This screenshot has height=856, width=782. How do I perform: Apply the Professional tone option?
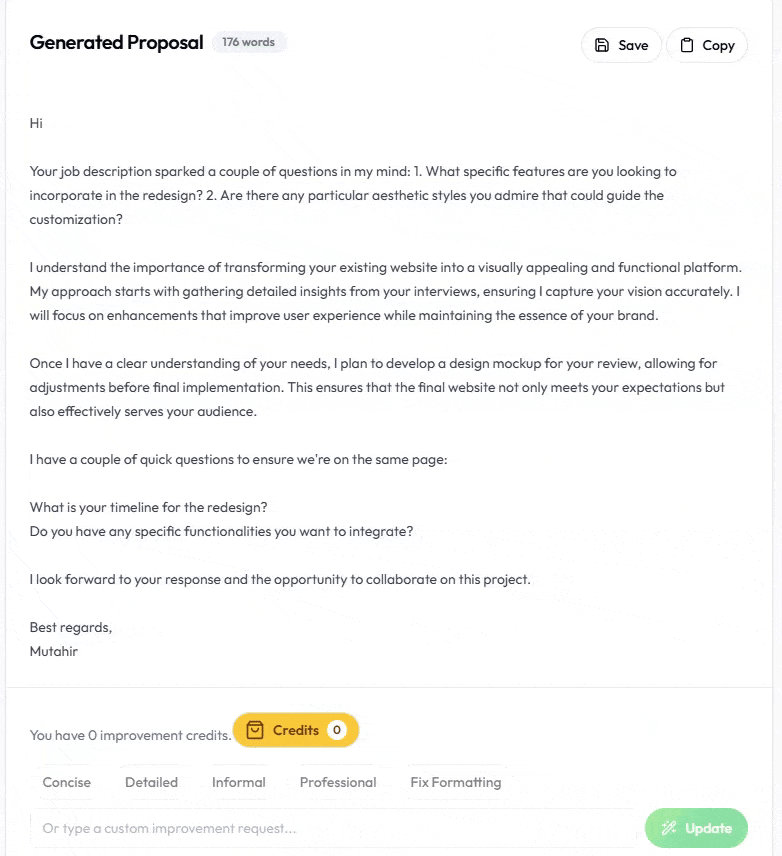coord(338,782)
